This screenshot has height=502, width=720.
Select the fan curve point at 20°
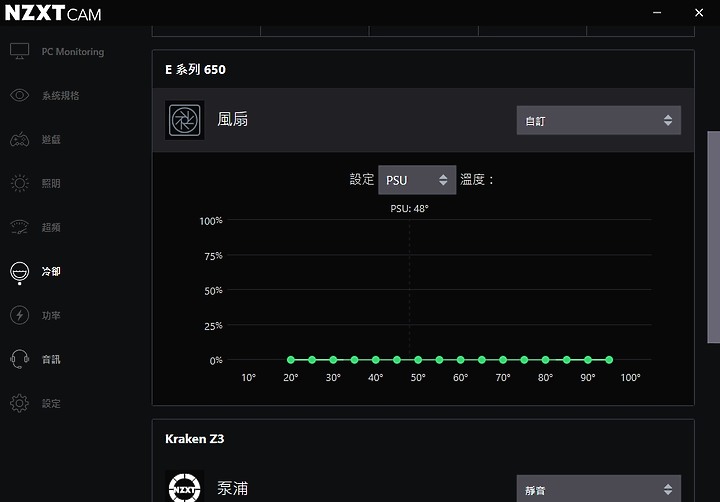[291, 360]
